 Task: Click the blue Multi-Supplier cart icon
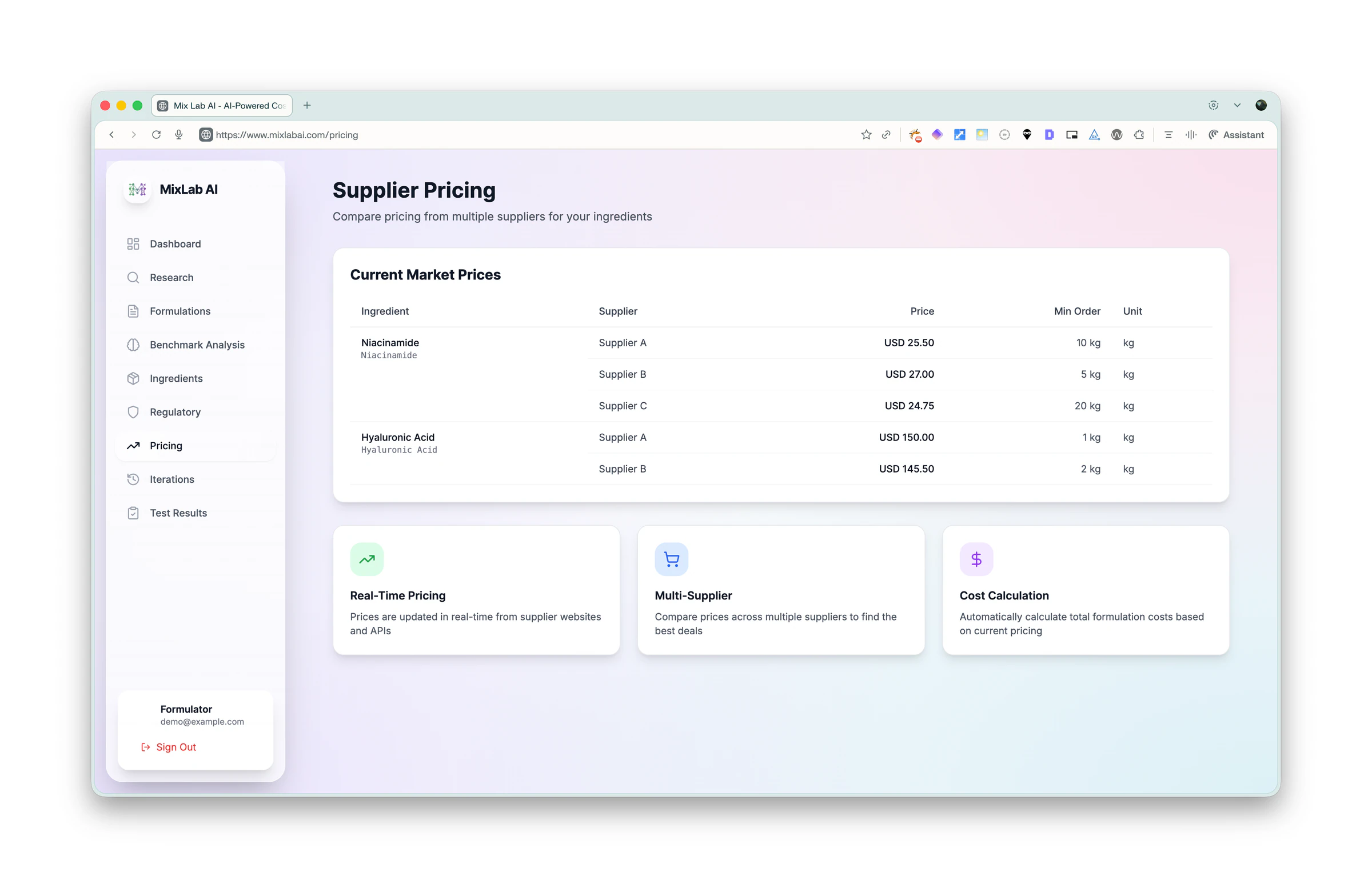pyautogui.click(x=672, y=559)
